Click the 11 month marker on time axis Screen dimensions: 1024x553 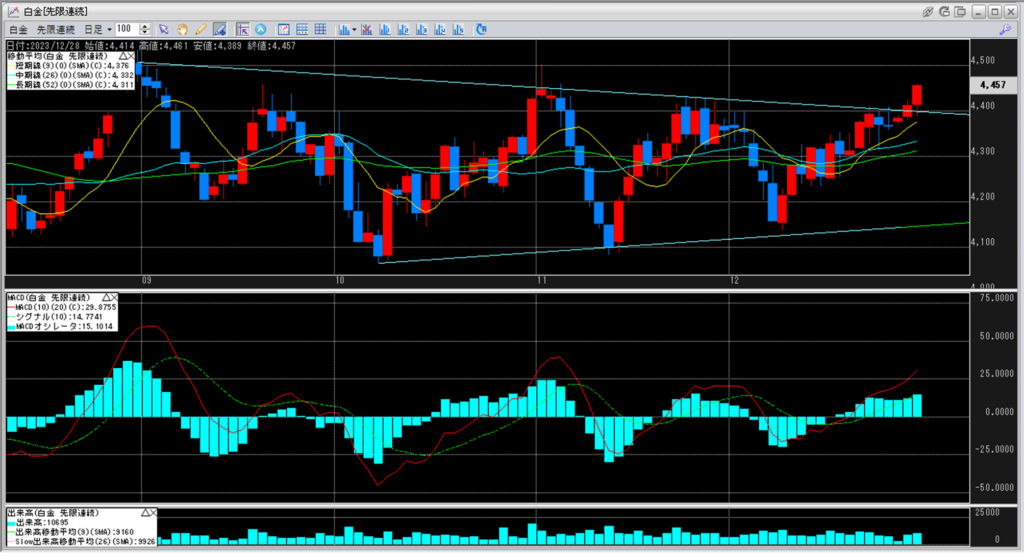tap(541, 281)
